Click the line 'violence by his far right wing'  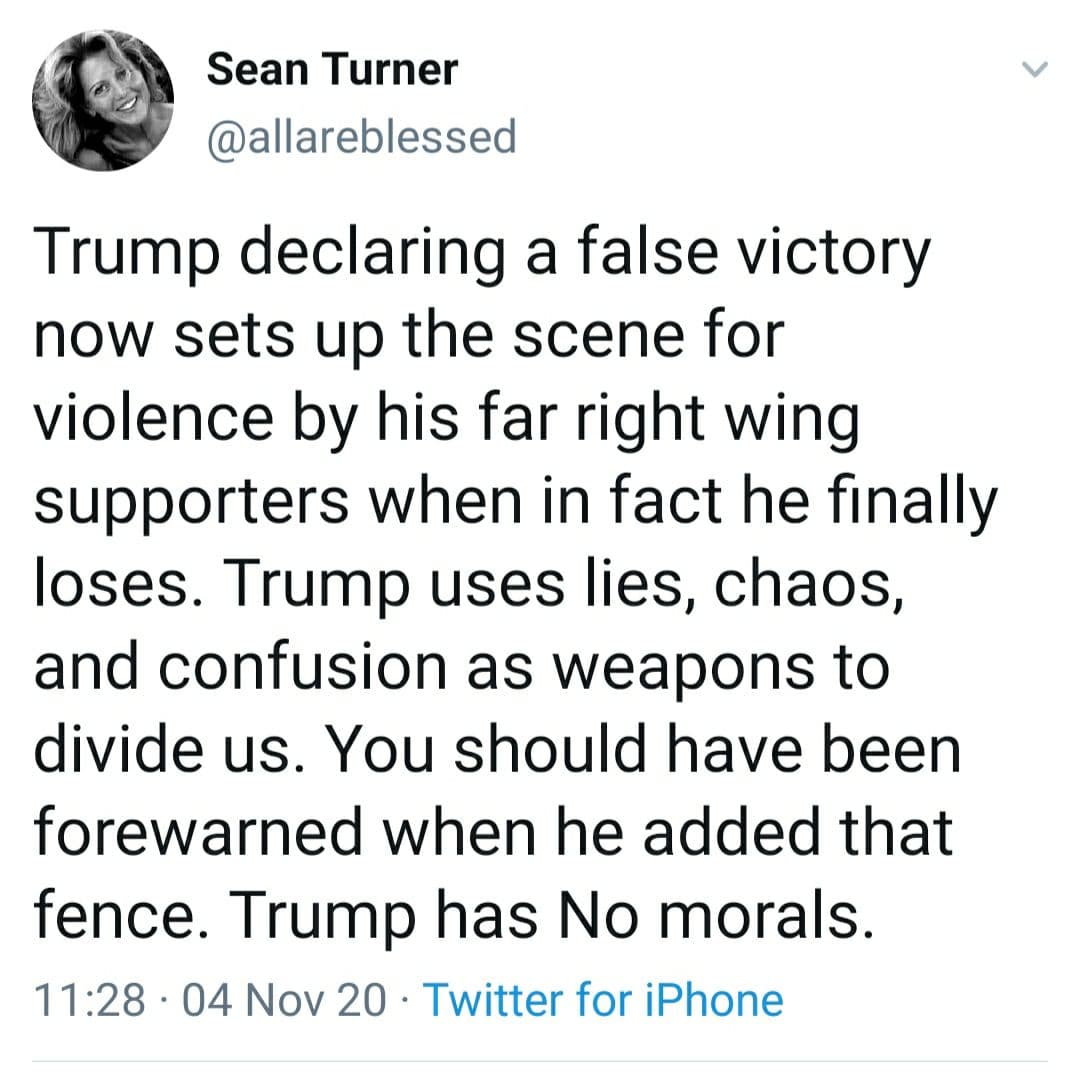click(x=447, y=420)
